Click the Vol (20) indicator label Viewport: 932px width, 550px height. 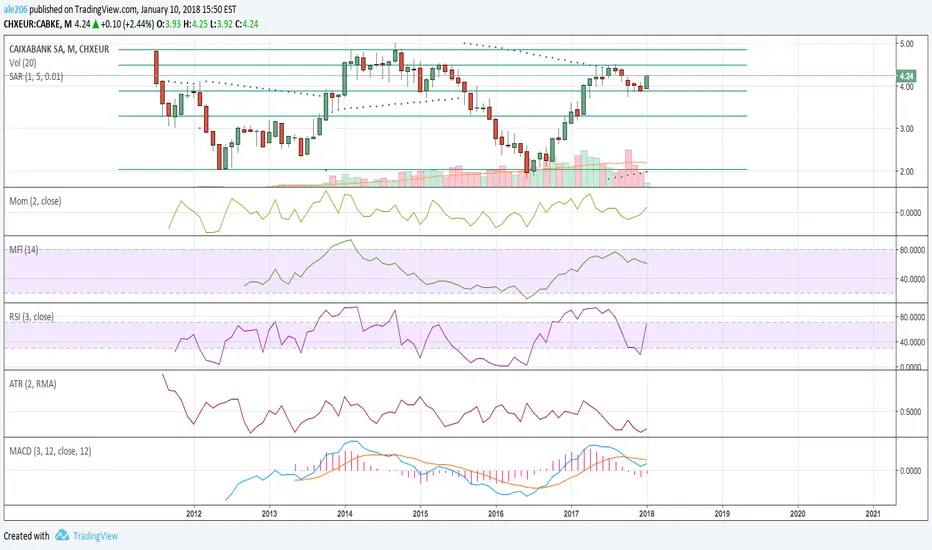[23, 63]
